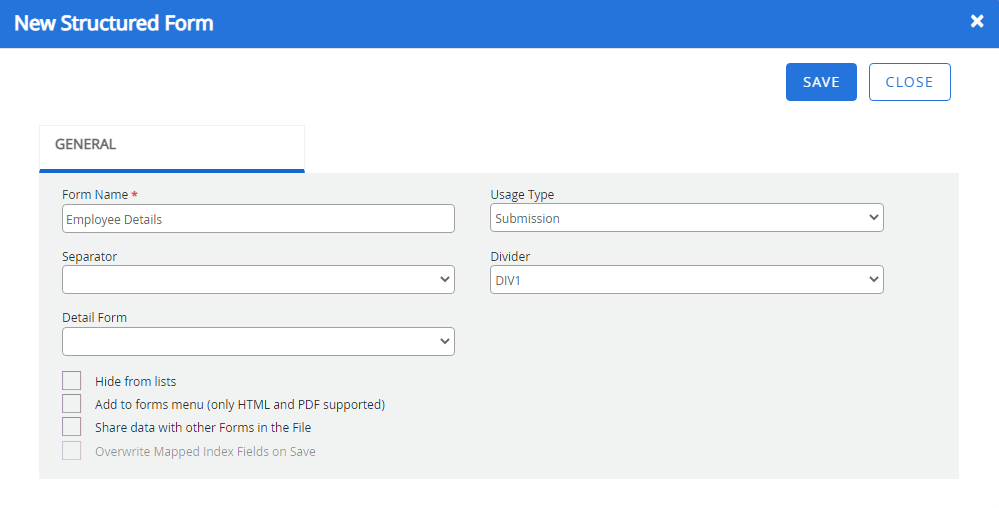Image resolution: width=999 pixels, height=508 pixels.
Task: Switch to the GENERAL tab
Action: tap(86, 144)
